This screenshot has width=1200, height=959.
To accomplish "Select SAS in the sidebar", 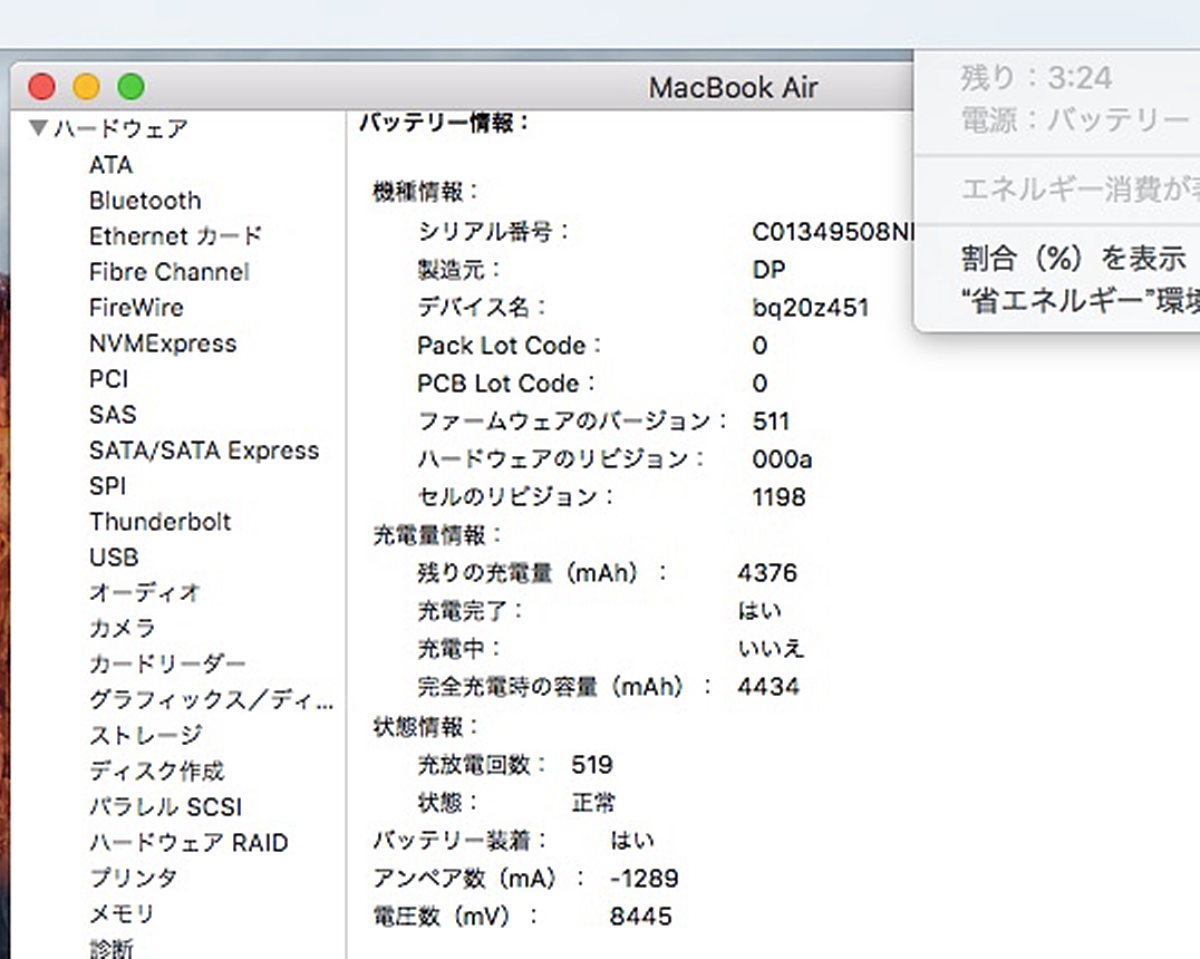I will (113, 415).
